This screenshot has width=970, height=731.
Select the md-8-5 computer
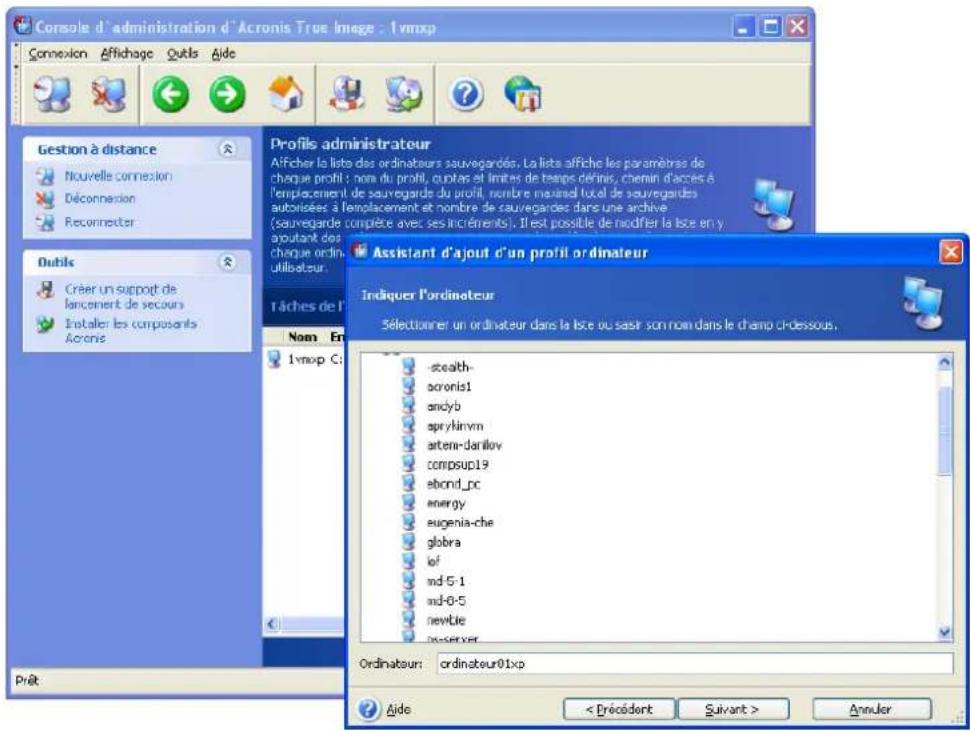pyautogui.click(x=446, y=601)
